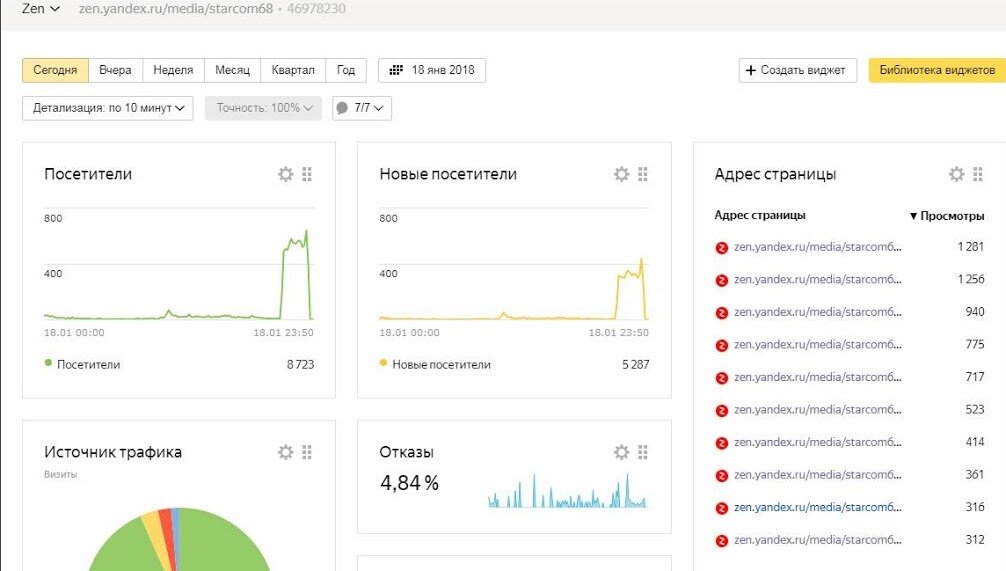The width and height of the screenshot is (1006, 571).
Task: Open page link with 414 views
Action: [x=818, y=443]
